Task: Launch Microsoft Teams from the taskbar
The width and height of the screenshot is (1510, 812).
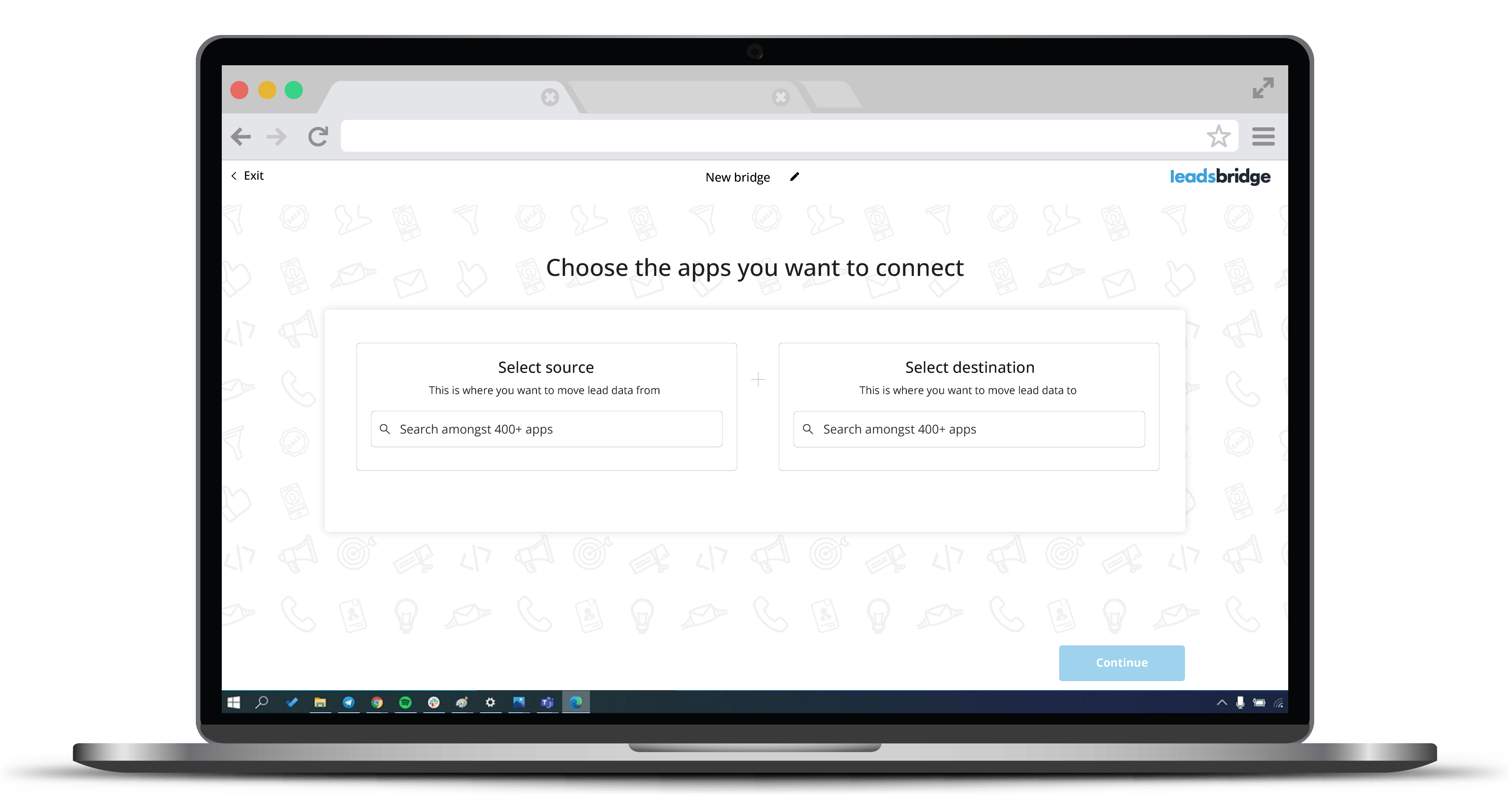Action: (x=547, y=702)
